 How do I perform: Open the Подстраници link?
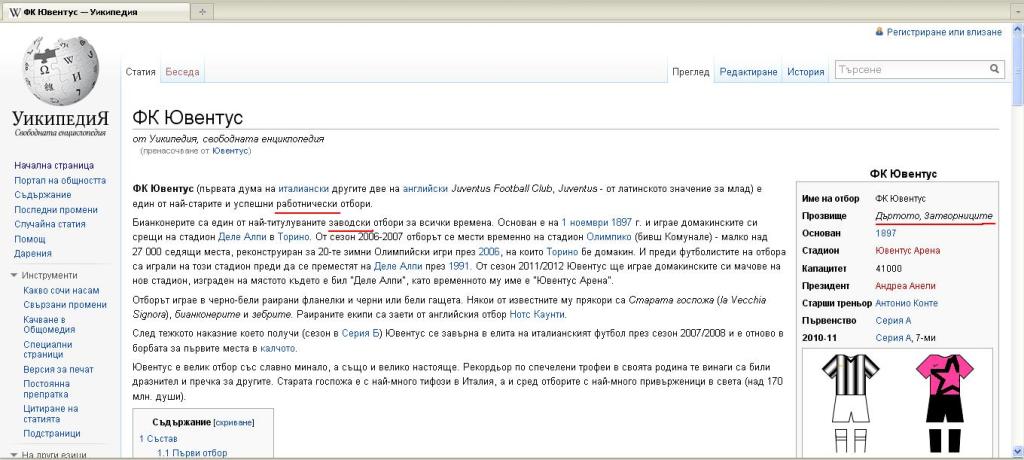point(52,433)
